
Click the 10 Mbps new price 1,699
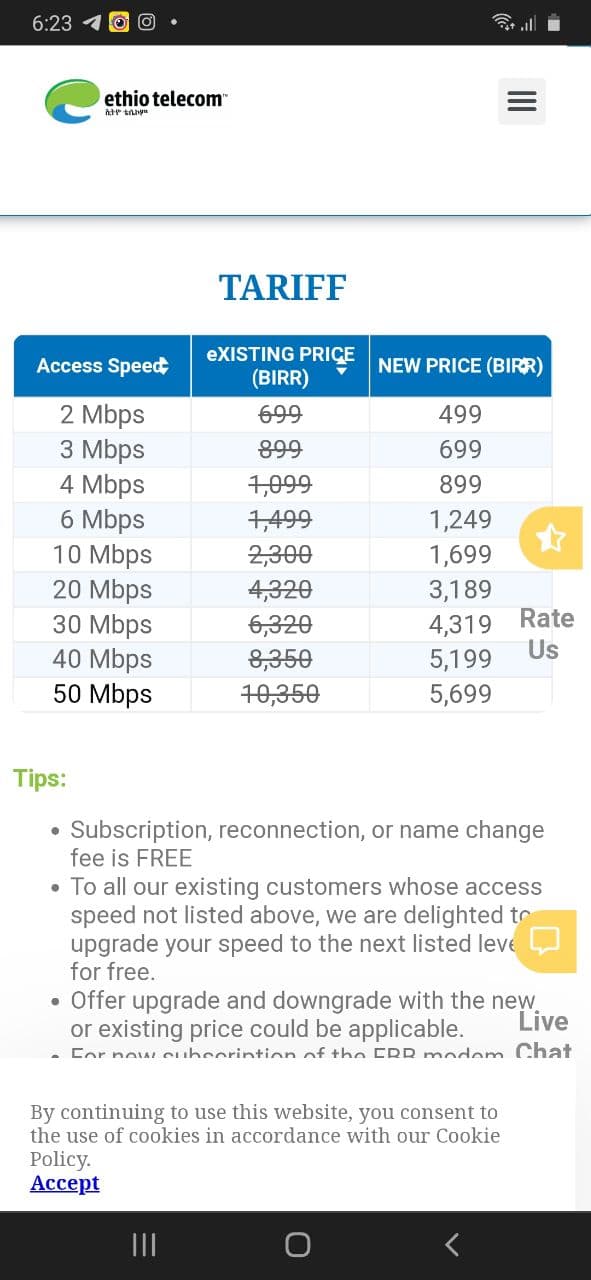[460, 554]
